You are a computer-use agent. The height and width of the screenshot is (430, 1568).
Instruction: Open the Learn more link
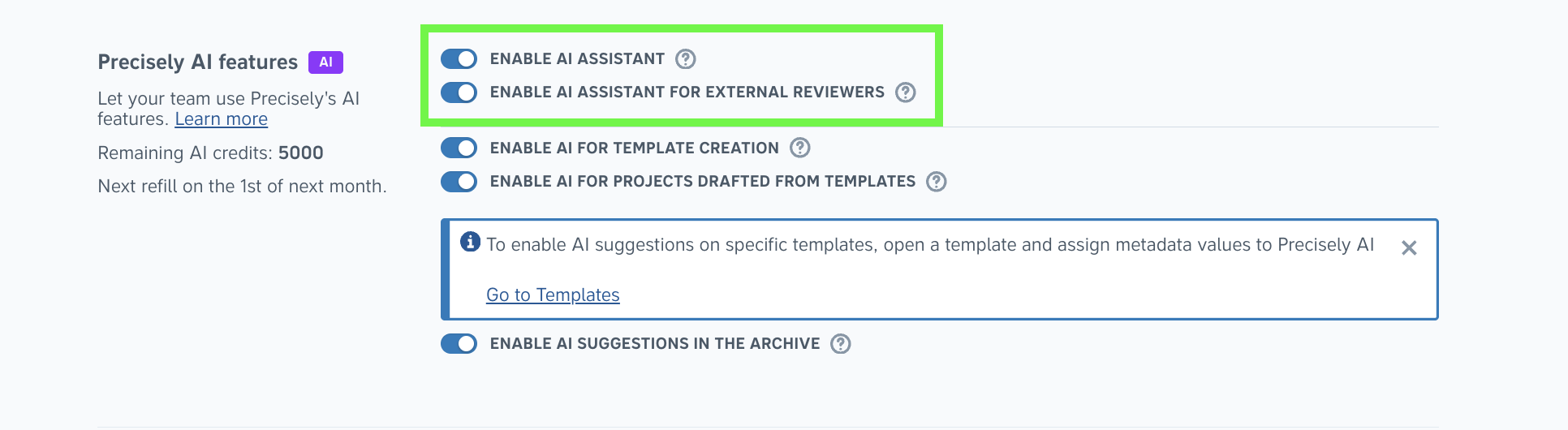click(222, 119)
